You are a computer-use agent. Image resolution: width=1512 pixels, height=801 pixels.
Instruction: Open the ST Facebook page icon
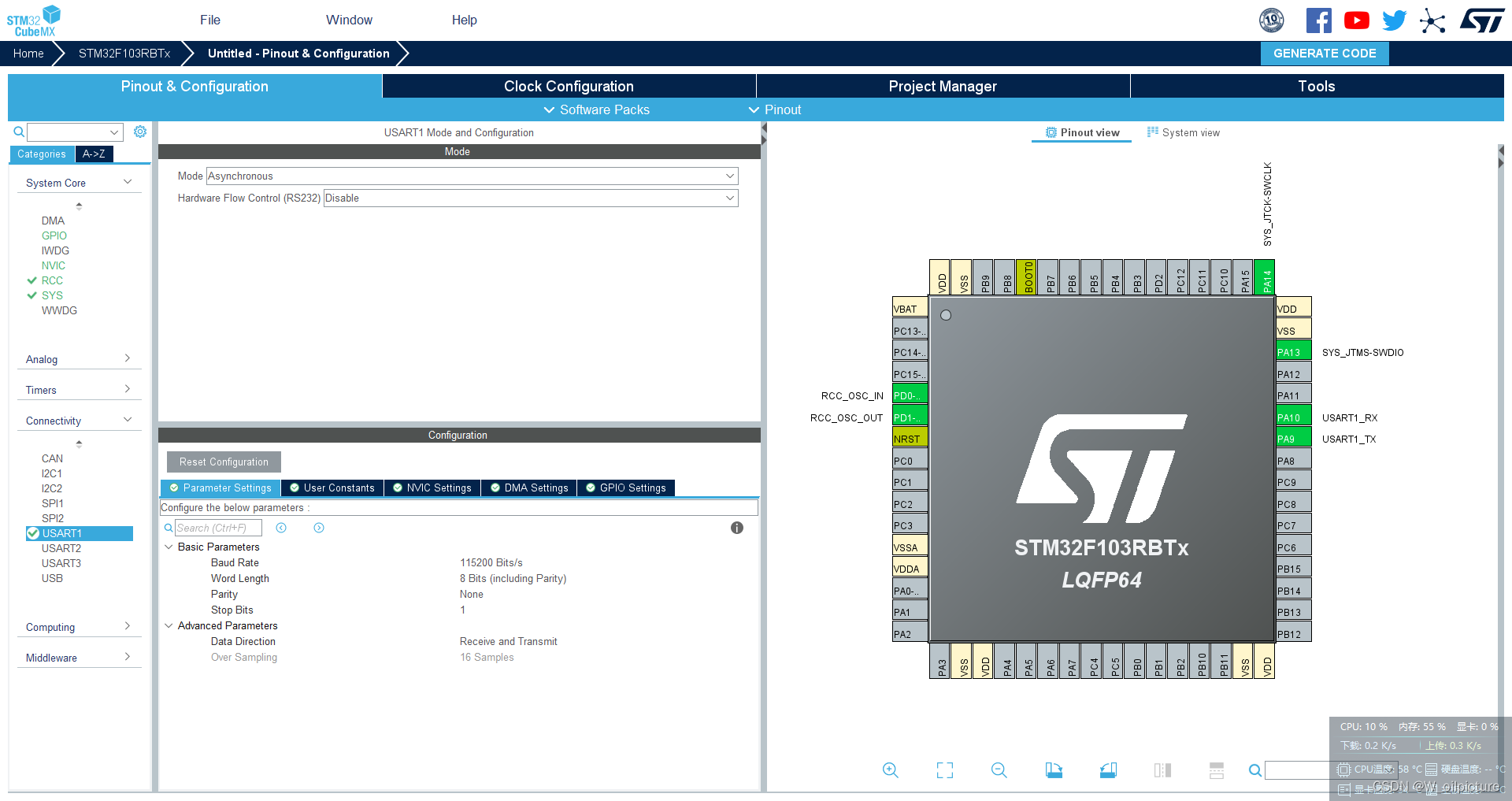(x=1319, y=20)
